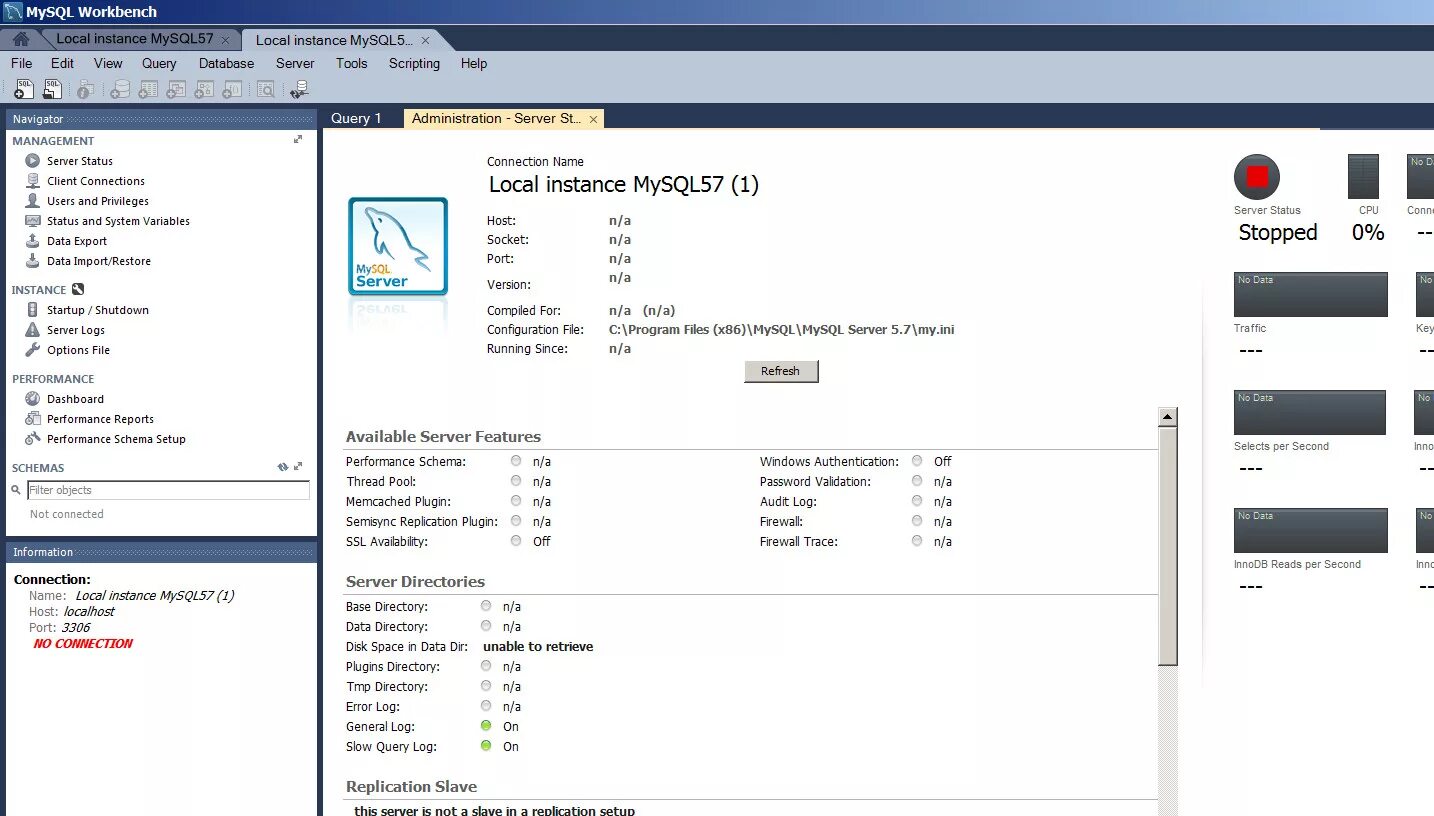Click the Refresh button
Image resolution: width=1434 pixels, height=816 pixels.
click(781, 371)
